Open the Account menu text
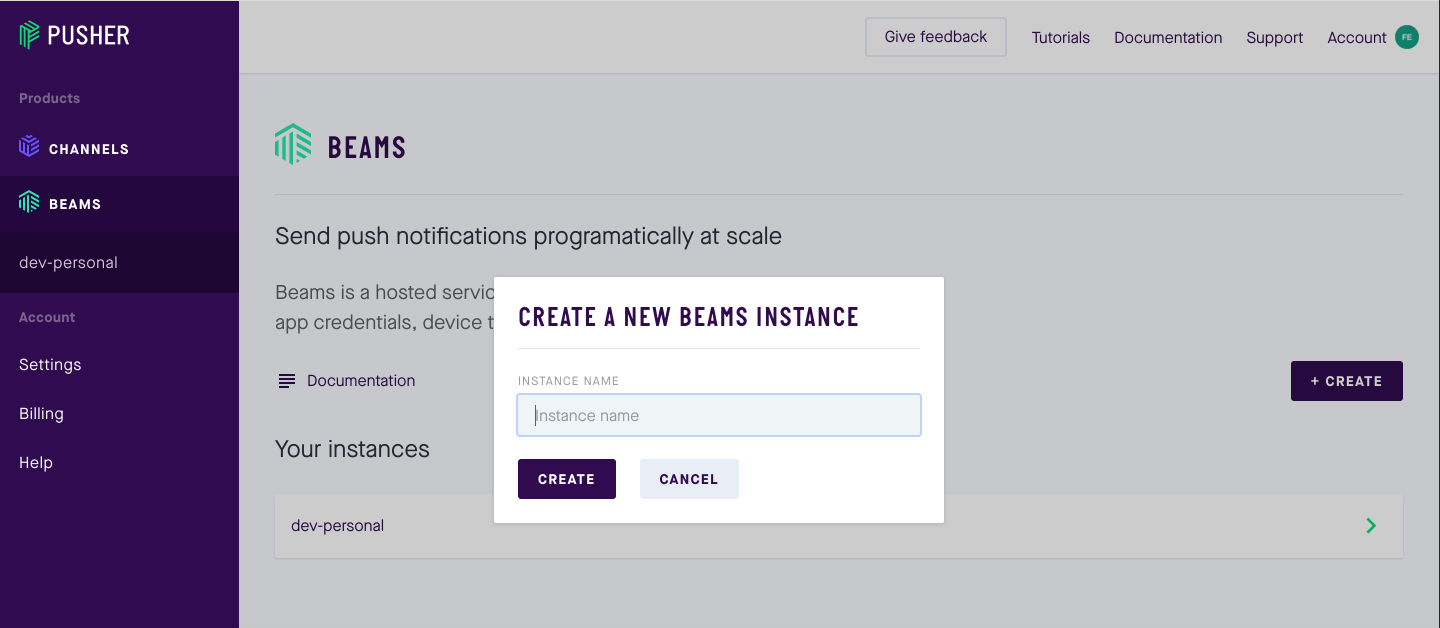1440x628 pixels. [x=1356, y=38]
